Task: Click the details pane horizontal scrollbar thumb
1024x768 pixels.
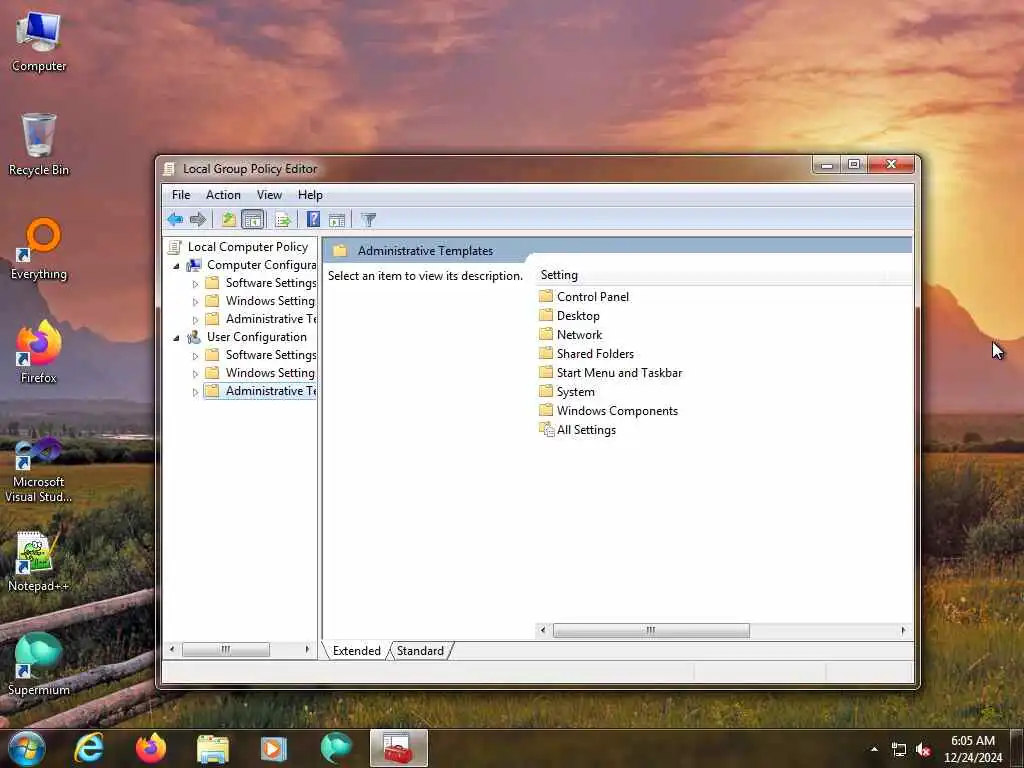Action: (x=651, y=630)
